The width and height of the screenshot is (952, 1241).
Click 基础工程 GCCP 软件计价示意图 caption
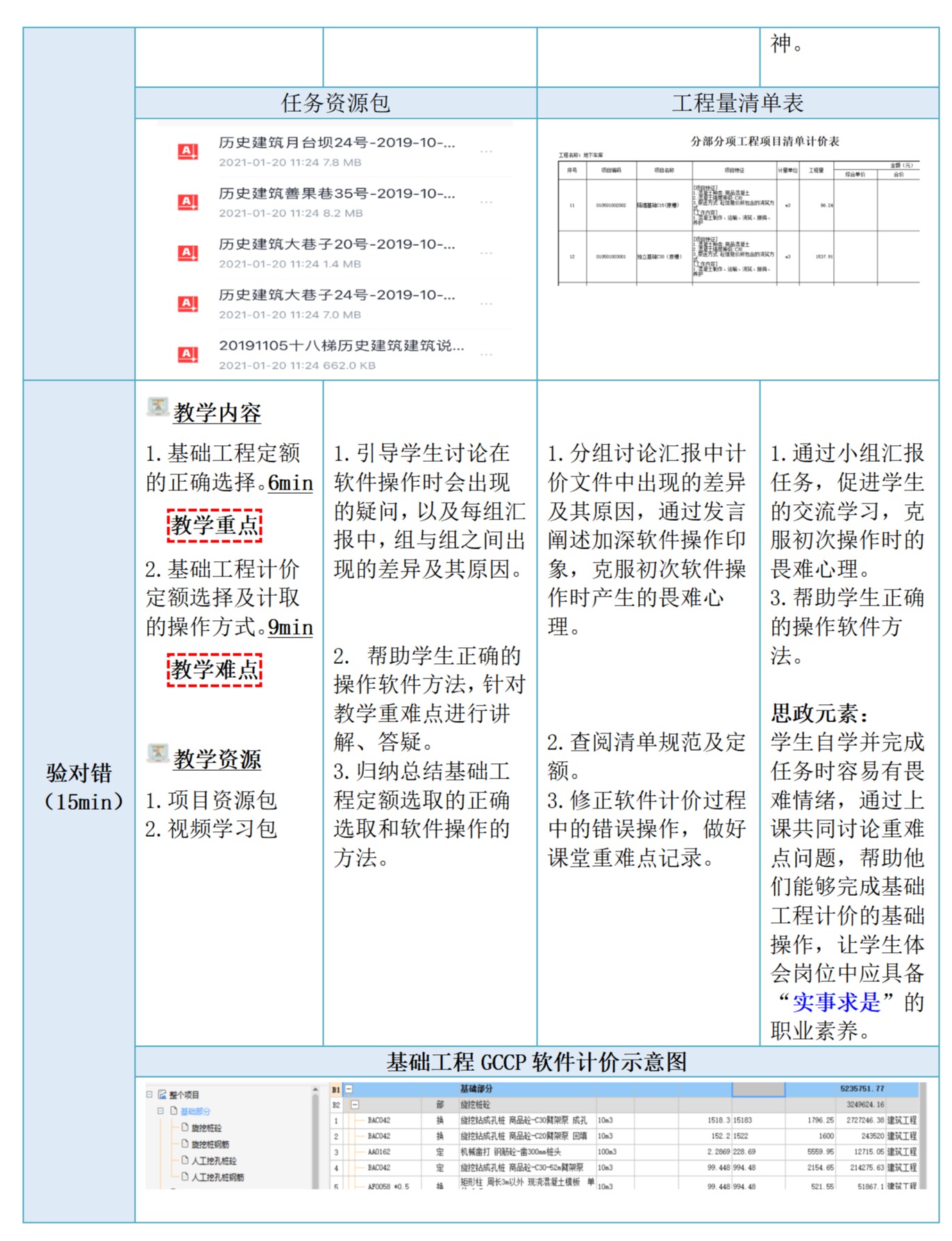coord(537,1061)
